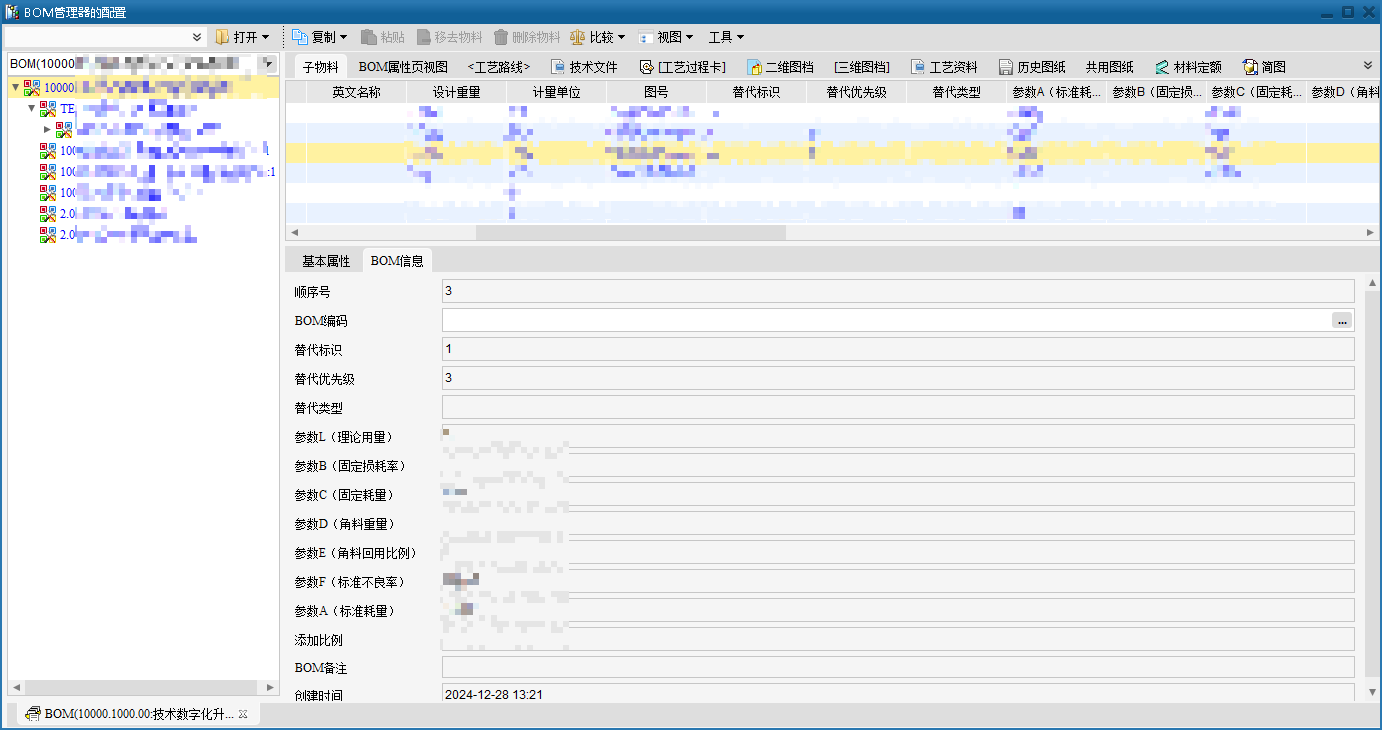Collapse the root 10000 tree node
Viewport: 1382px width, 730px height.
(15, 87)
